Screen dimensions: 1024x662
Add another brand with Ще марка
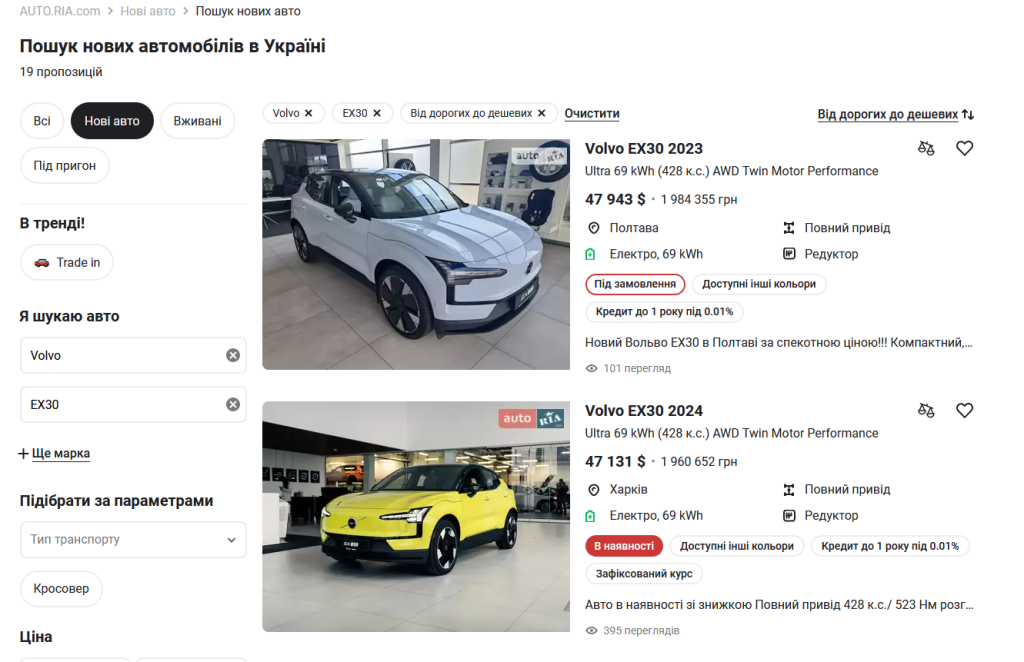61,454
